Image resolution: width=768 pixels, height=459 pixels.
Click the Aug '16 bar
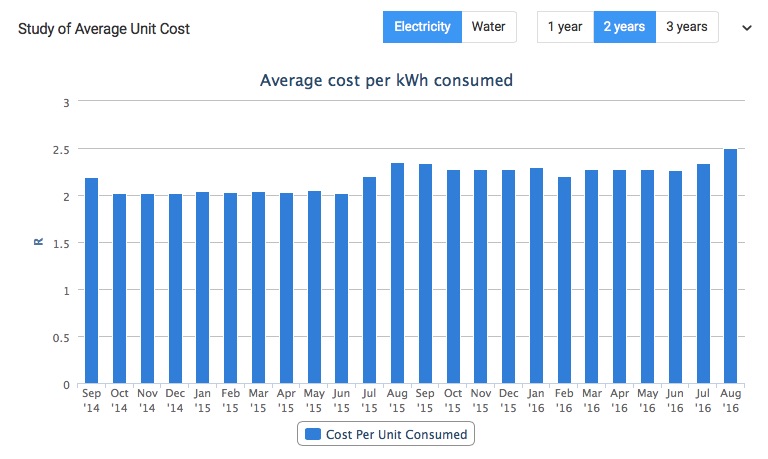(x=731, y=267)
